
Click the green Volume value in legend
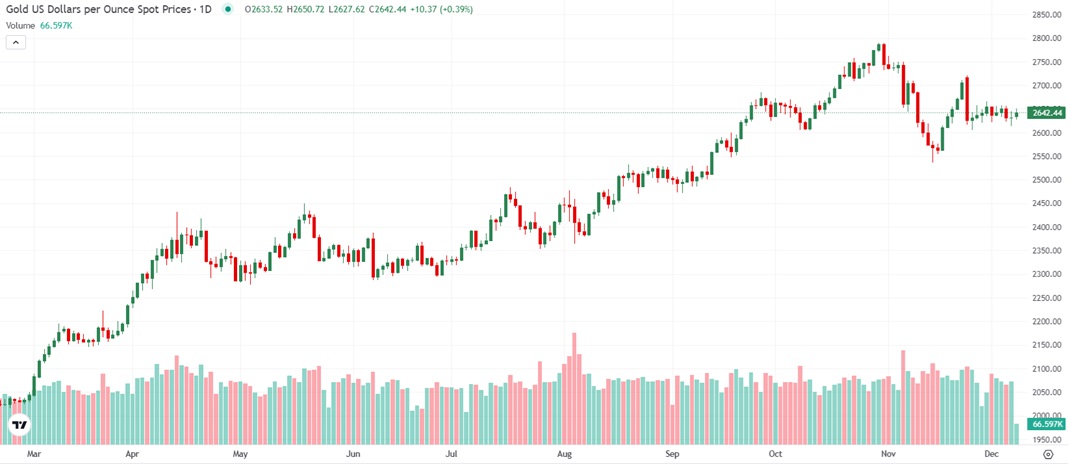click(x=56, y=24)
